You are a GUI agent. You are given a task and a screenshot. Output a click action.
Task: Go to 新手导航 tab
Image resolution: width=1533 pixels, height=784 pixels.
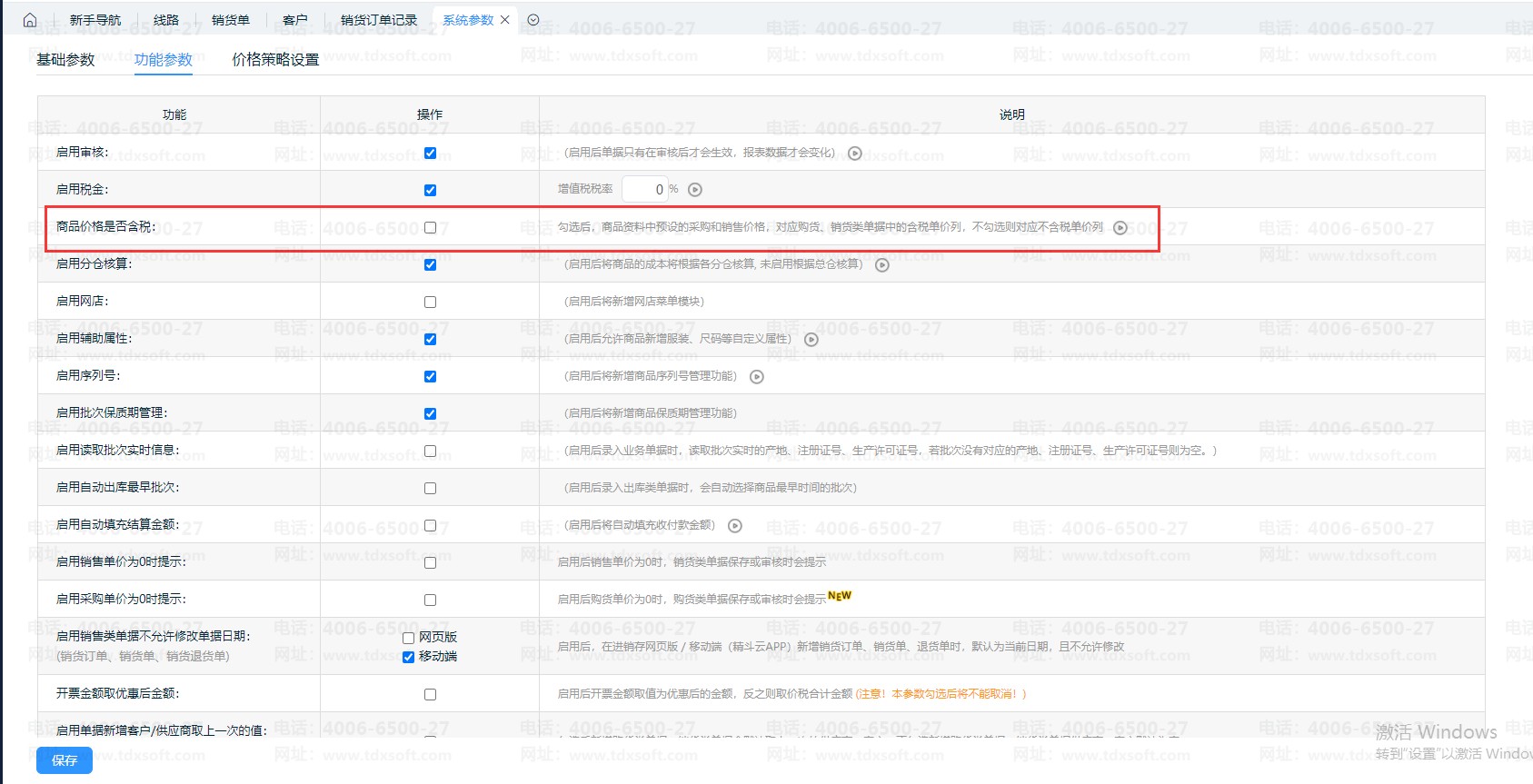(95, 20)
